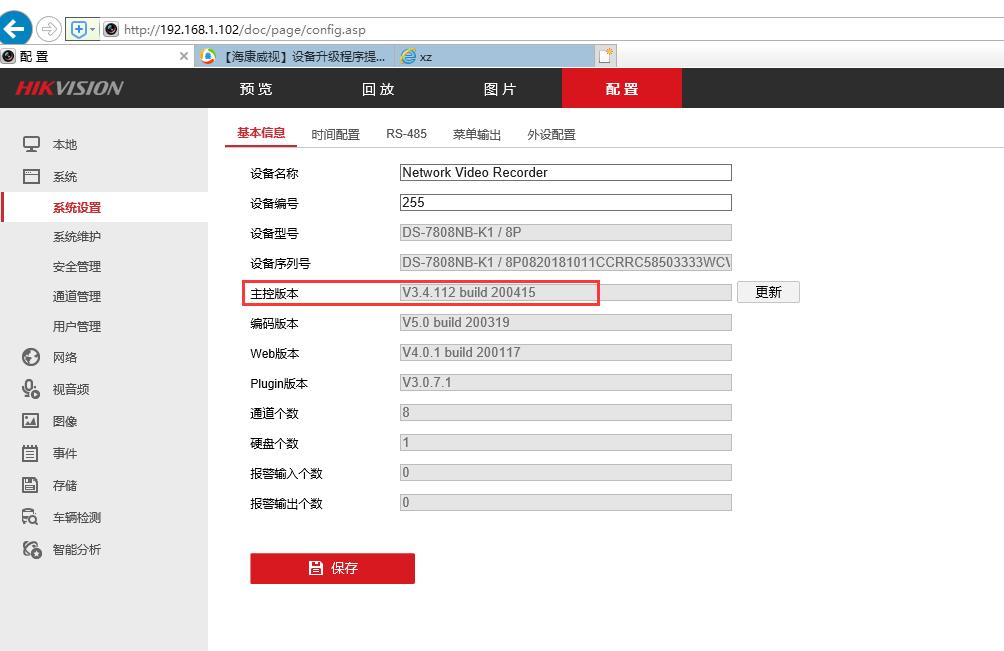Screen dimensions: 1004x651
Task: Click the browser back arrow
Action: pyautogui.click(x=15, y=27)
